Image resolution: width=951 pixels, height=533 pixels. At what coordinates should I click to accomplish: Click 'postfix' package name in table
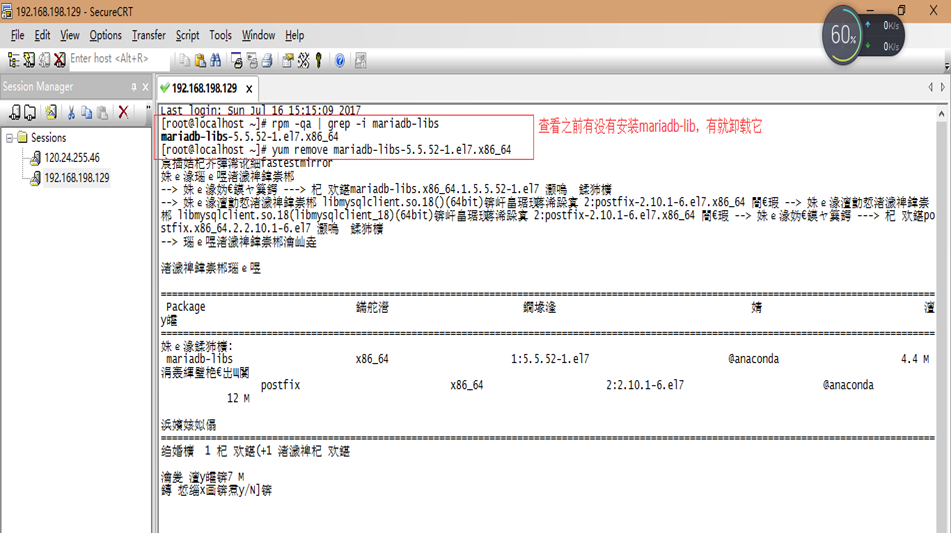[280, 385]
